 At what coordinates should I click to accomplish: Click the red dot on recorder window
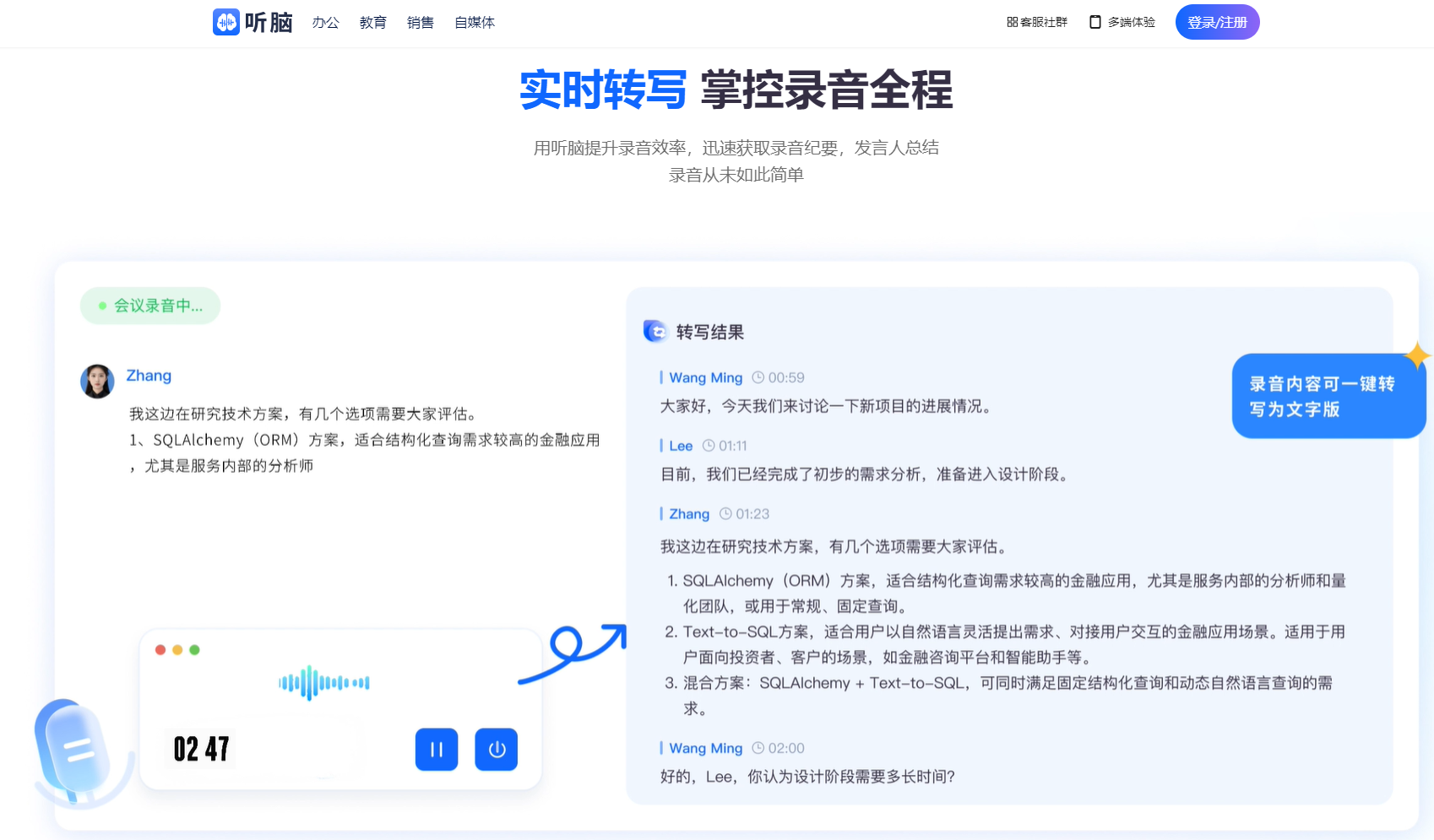point(160,650)
